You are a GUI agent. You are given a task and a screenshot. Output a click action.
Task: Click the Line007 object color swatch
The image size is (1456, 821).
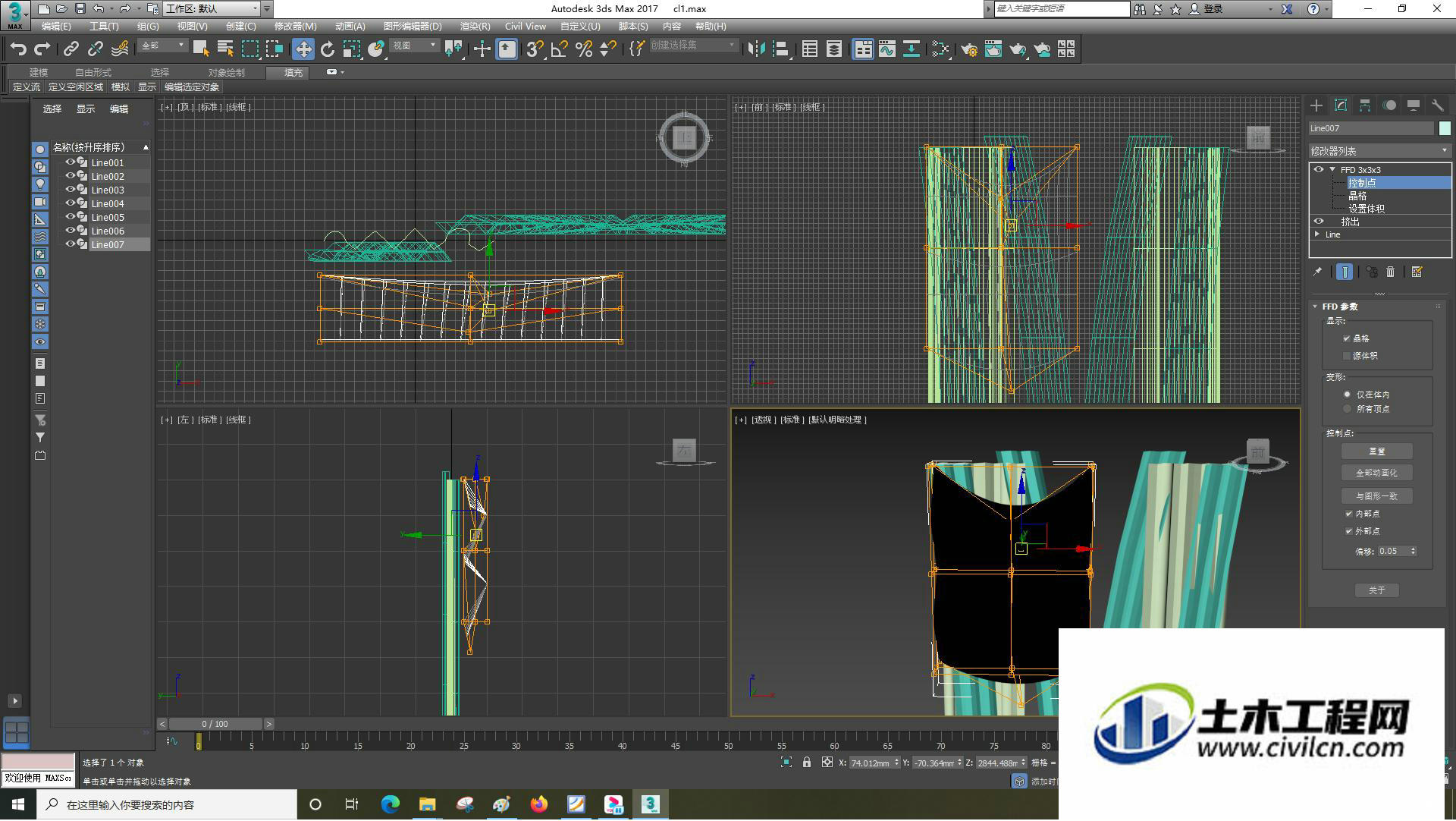(1445, 128)
